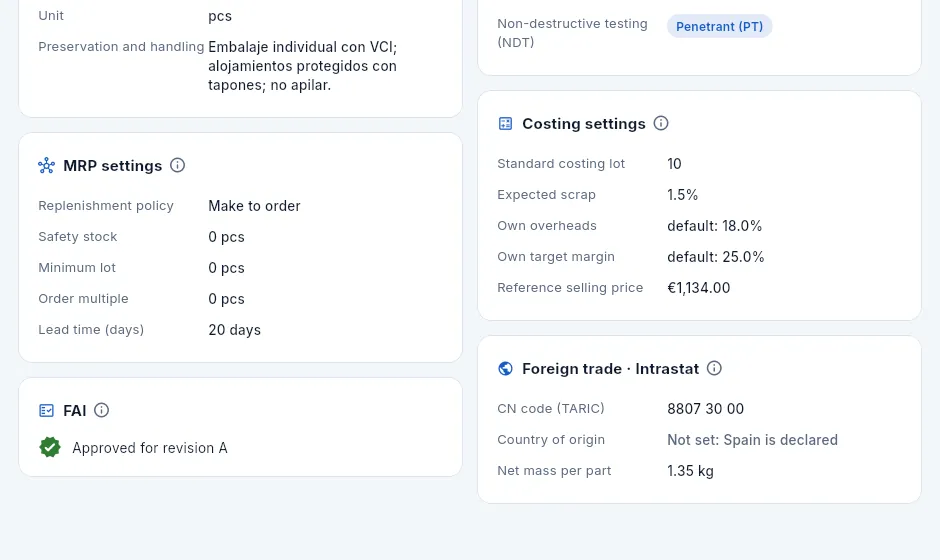Click the Foreign trade Intrastat info icon

point(714,368)
